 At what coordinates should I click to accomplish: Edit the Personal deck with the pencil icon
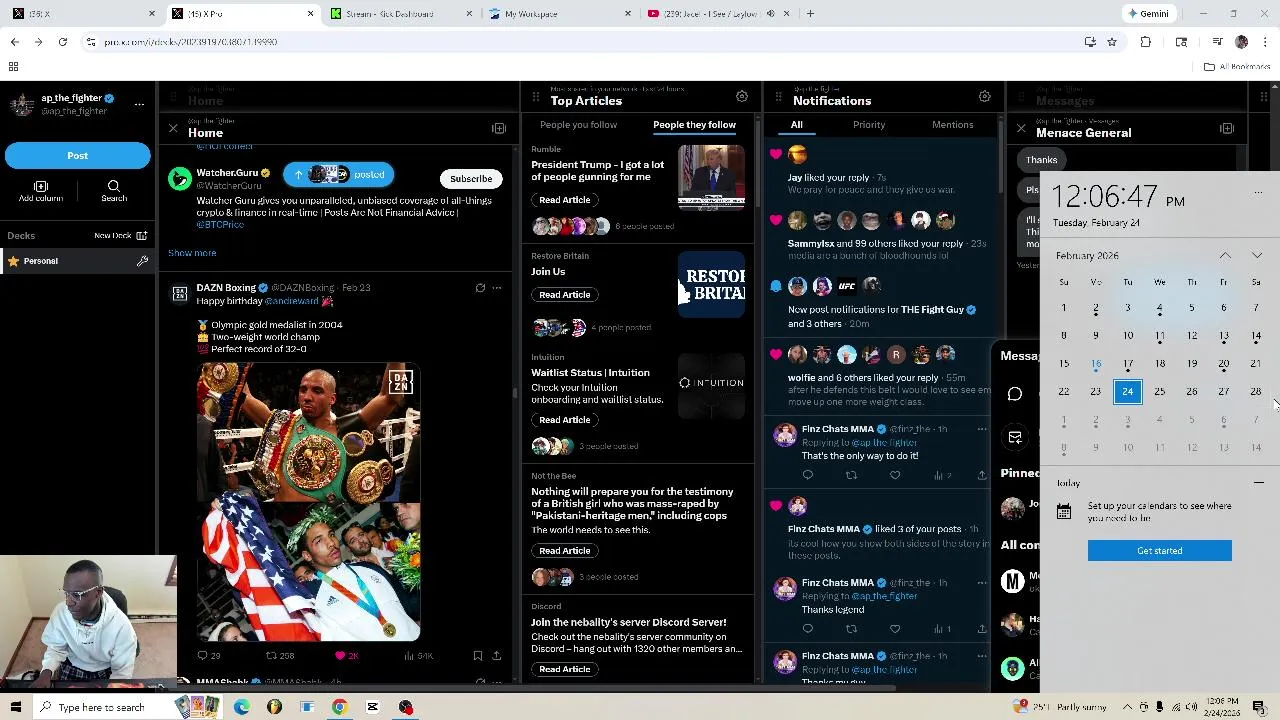(x=142, y=261)
